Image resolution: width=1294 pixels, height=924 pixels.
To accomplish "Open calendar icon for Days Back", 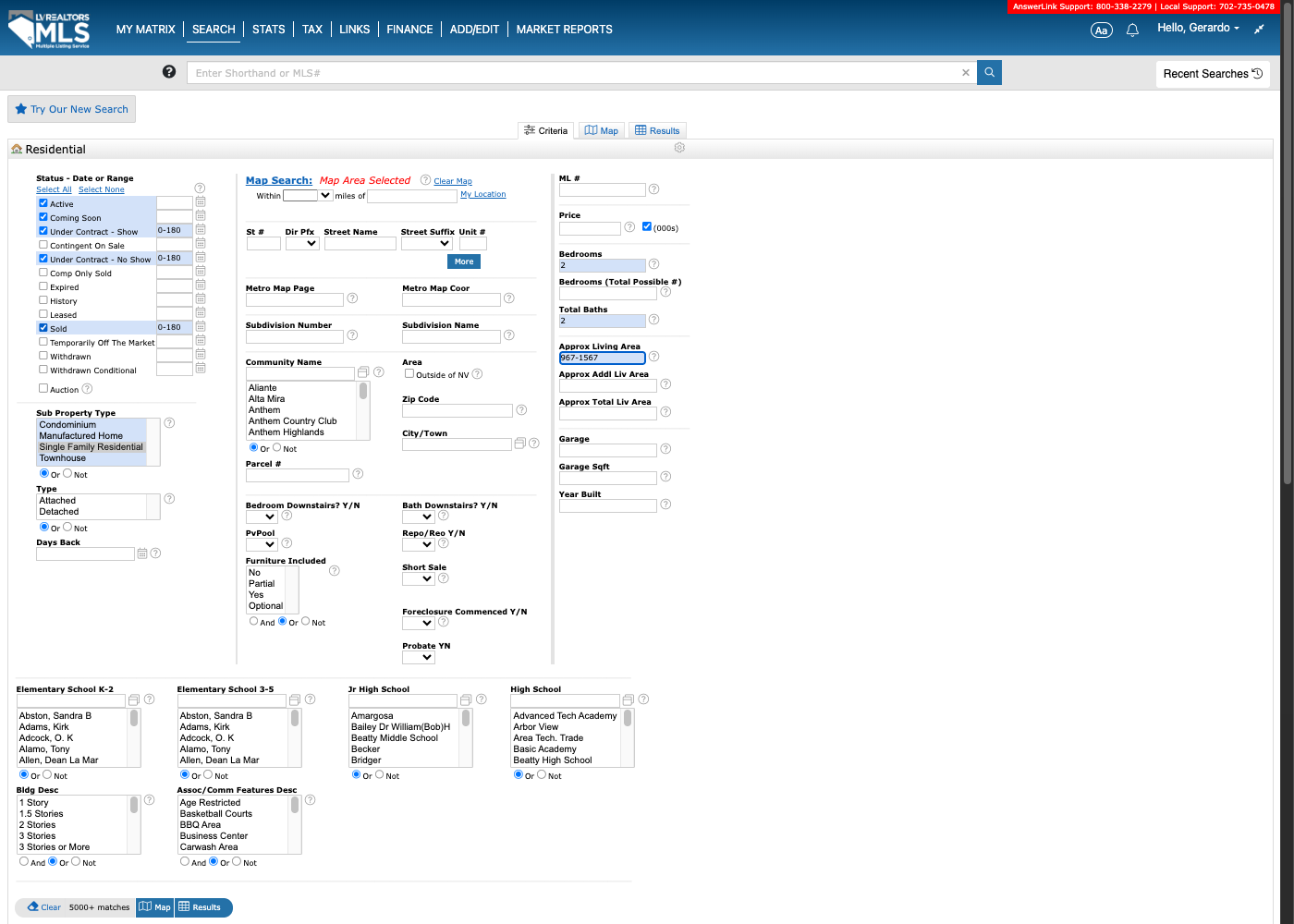I will coord(142,553).
